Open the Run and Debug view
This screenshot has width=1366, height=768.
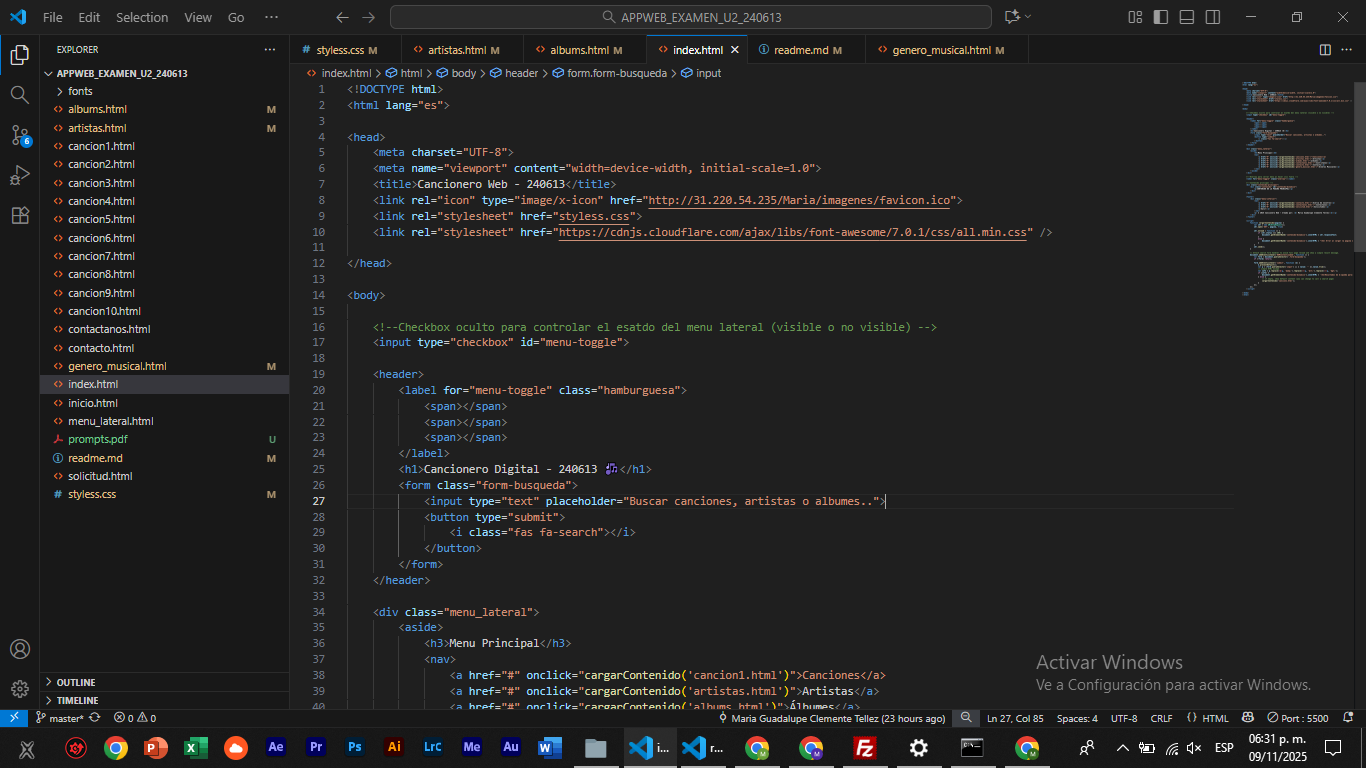click(x=19, y=175)
